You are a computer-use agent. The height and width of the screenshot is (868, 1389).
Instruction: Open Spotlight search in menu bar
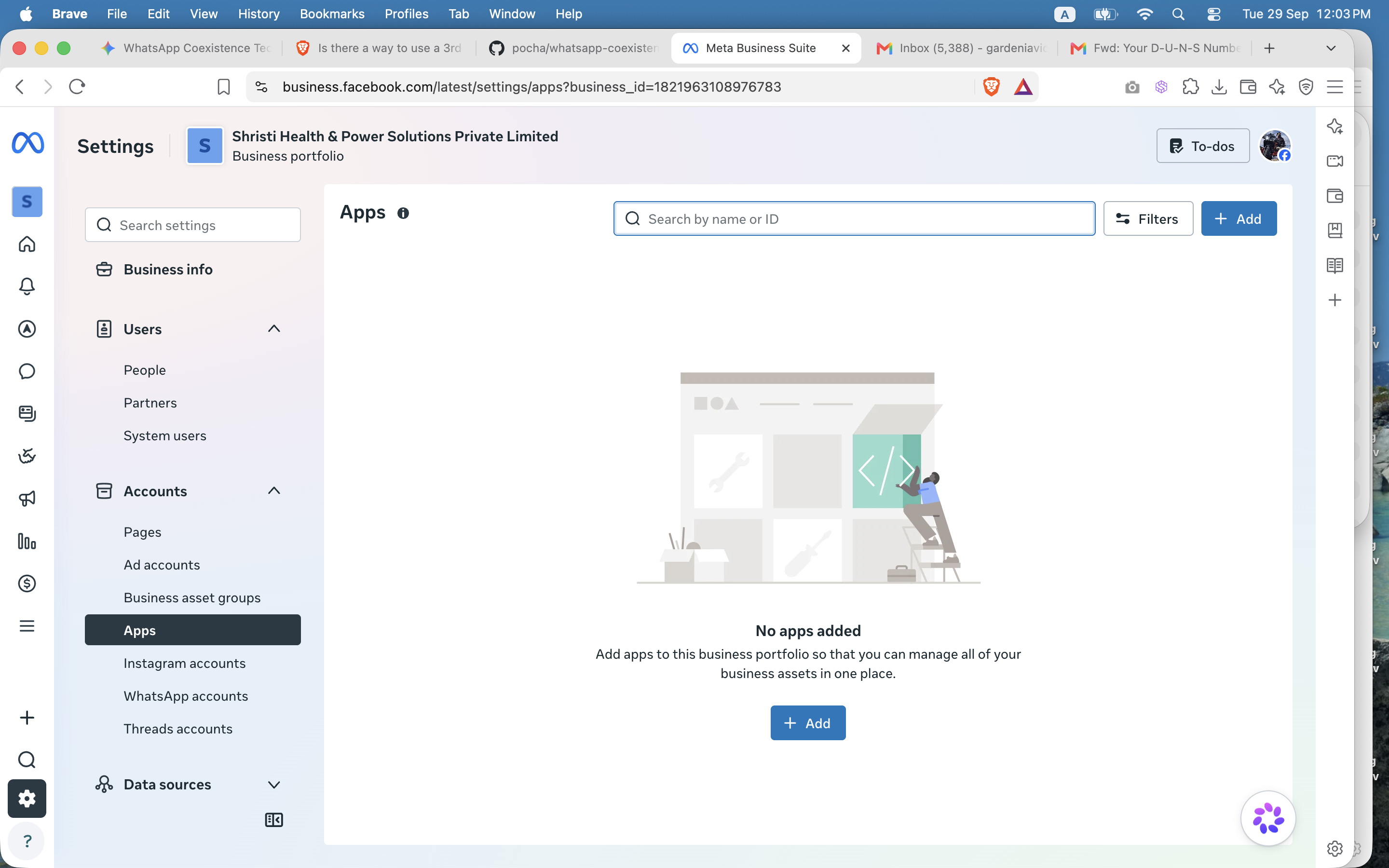(1178, 14)
